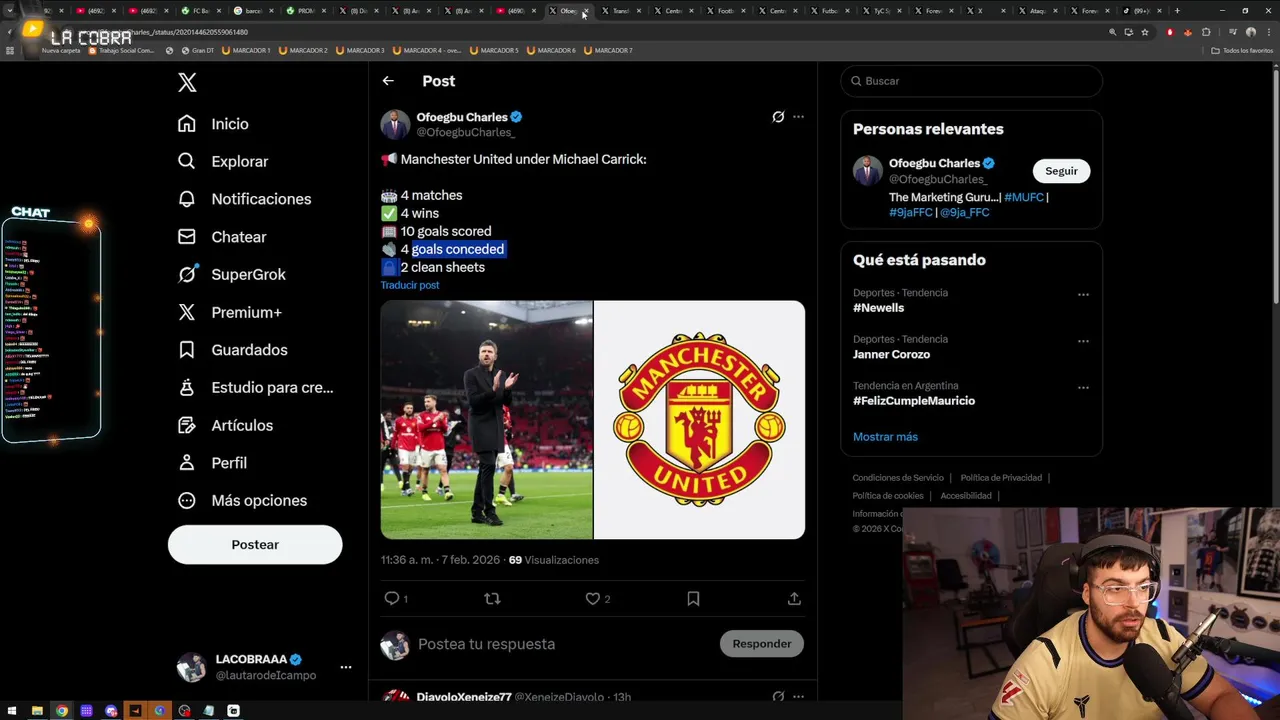Open Accesibilidad link

[x=966, y=496]
